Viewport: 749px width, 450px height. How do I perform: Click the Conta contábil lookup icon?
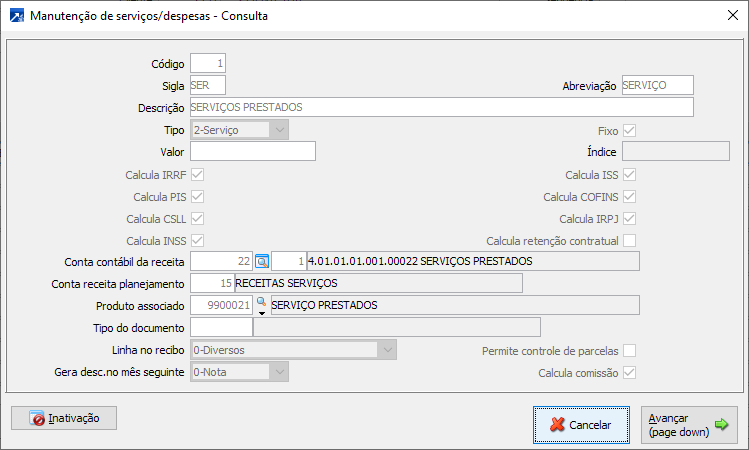click(x=262, y=261)
